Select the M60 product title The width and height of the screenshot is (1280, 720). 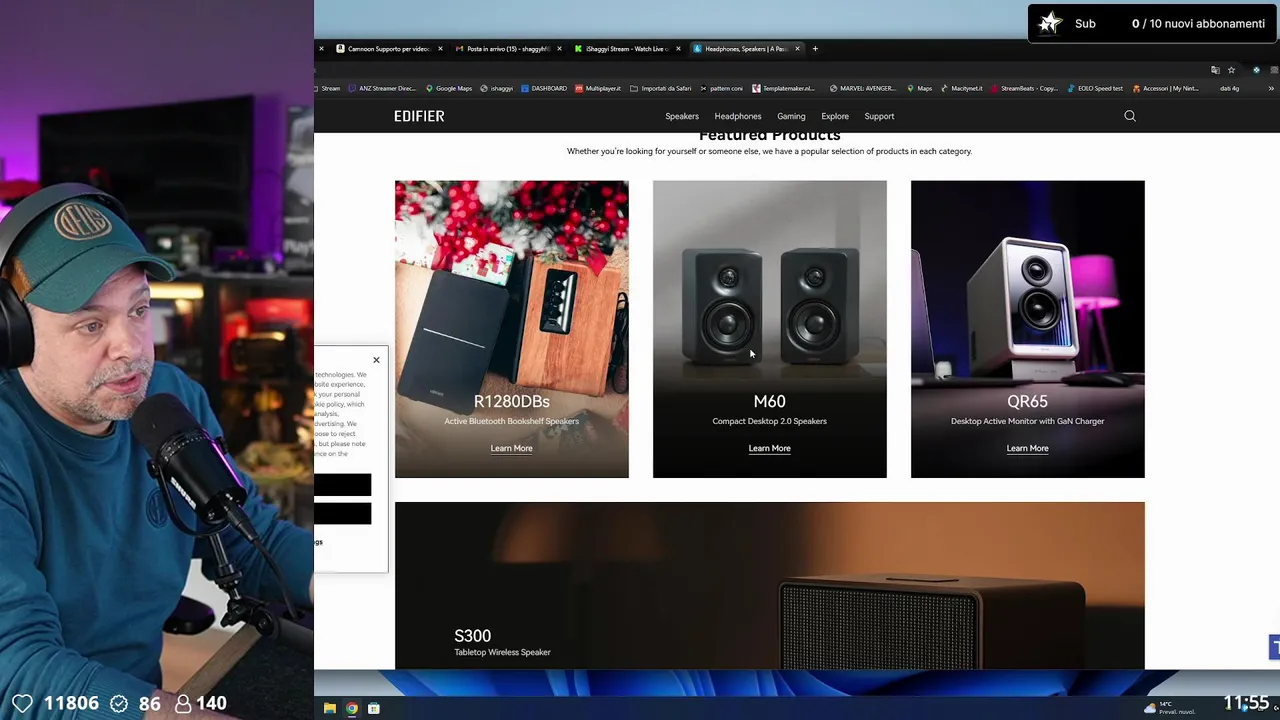pos(769,401)
